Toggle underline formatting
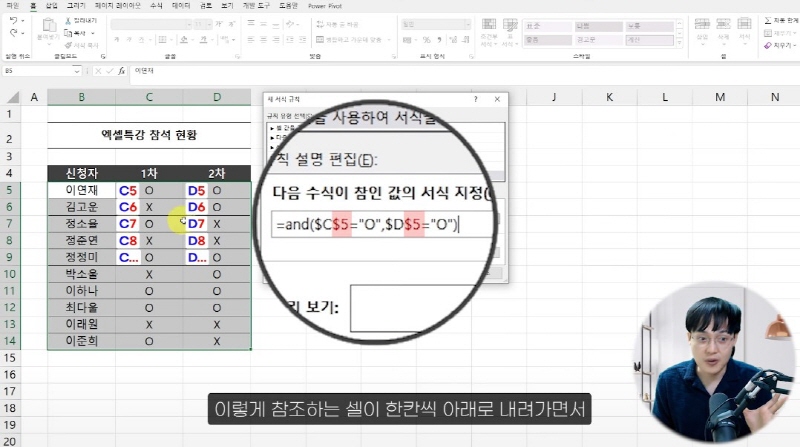The image size is (800, 447). pos(141,39)
